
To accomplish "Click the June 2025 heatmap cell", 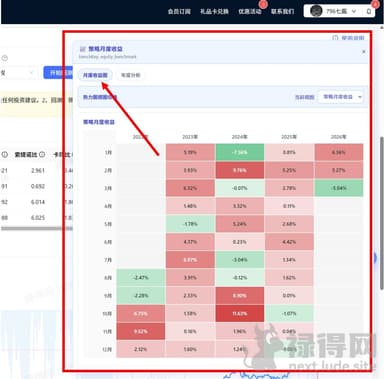I will point(289,242).
